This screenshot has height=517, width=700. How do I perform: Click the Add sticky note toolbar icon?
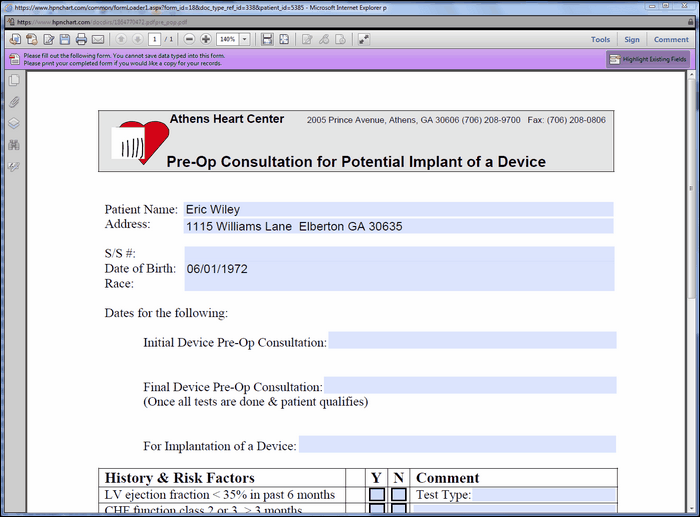307,39
